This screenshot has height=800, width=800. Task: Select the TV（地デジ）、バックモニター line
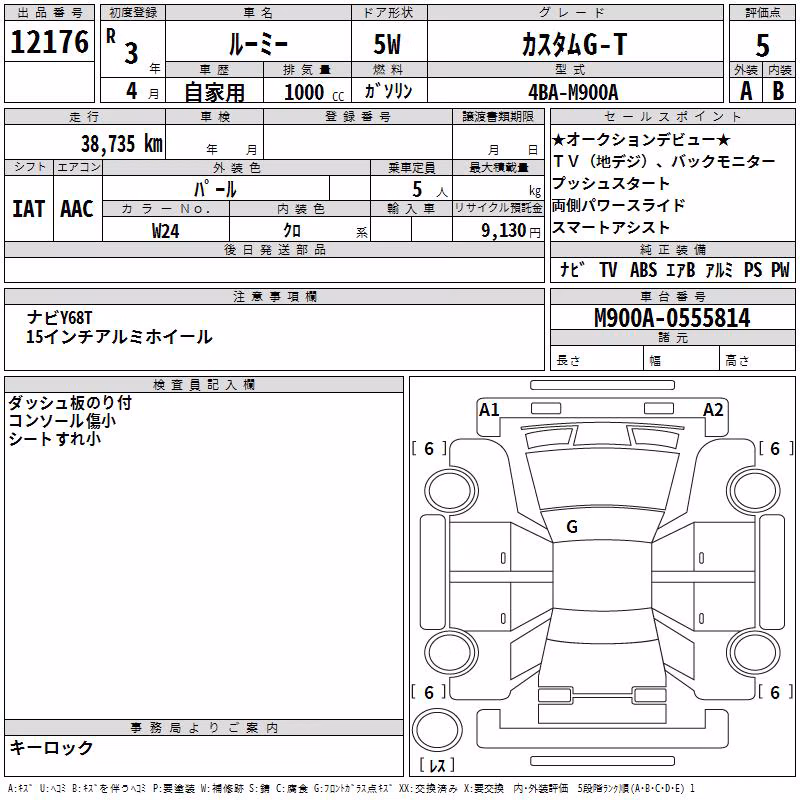pos(664,161)
